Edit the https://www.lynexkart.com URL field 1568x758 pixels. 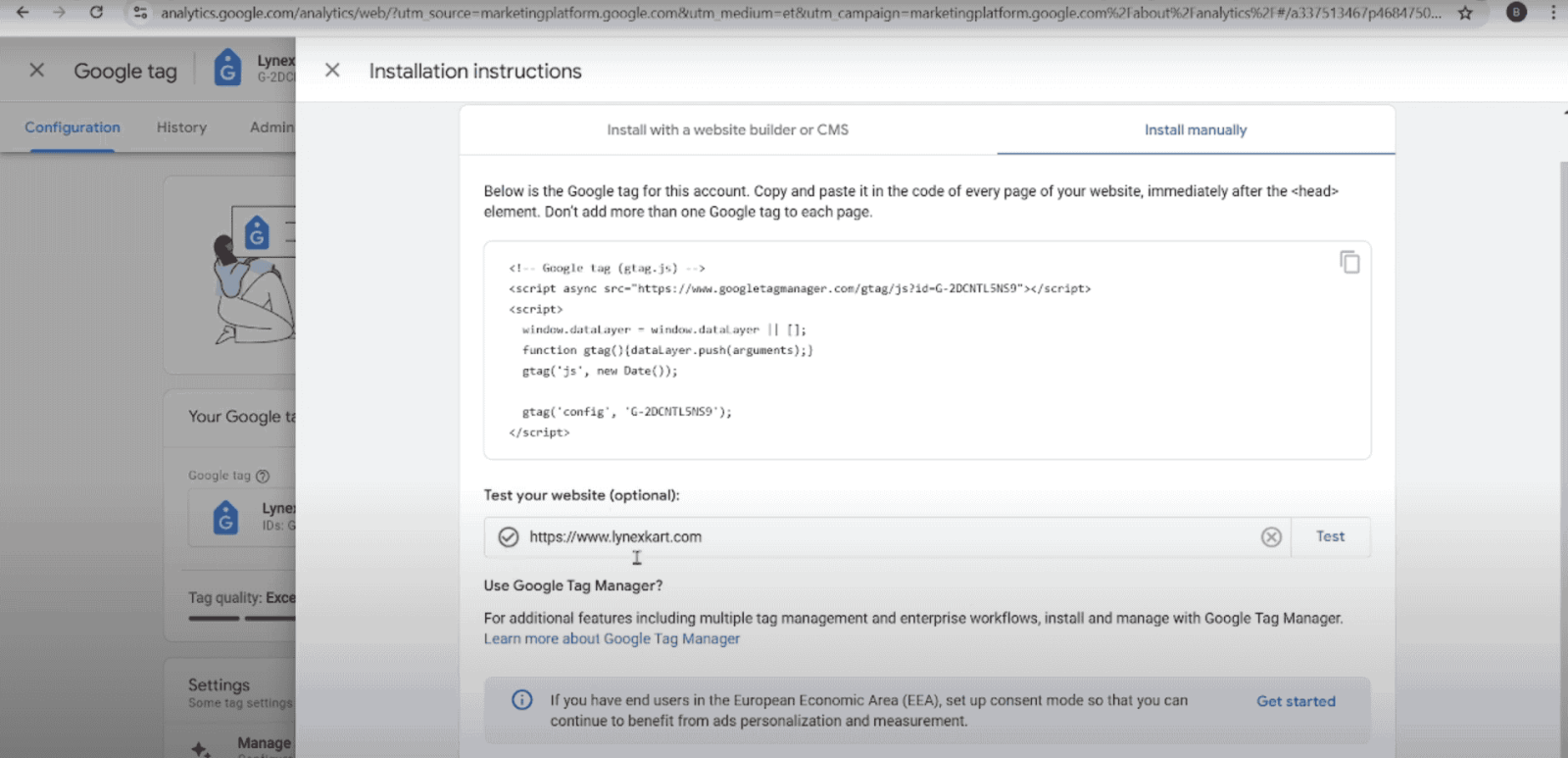[x=887, y=536]
